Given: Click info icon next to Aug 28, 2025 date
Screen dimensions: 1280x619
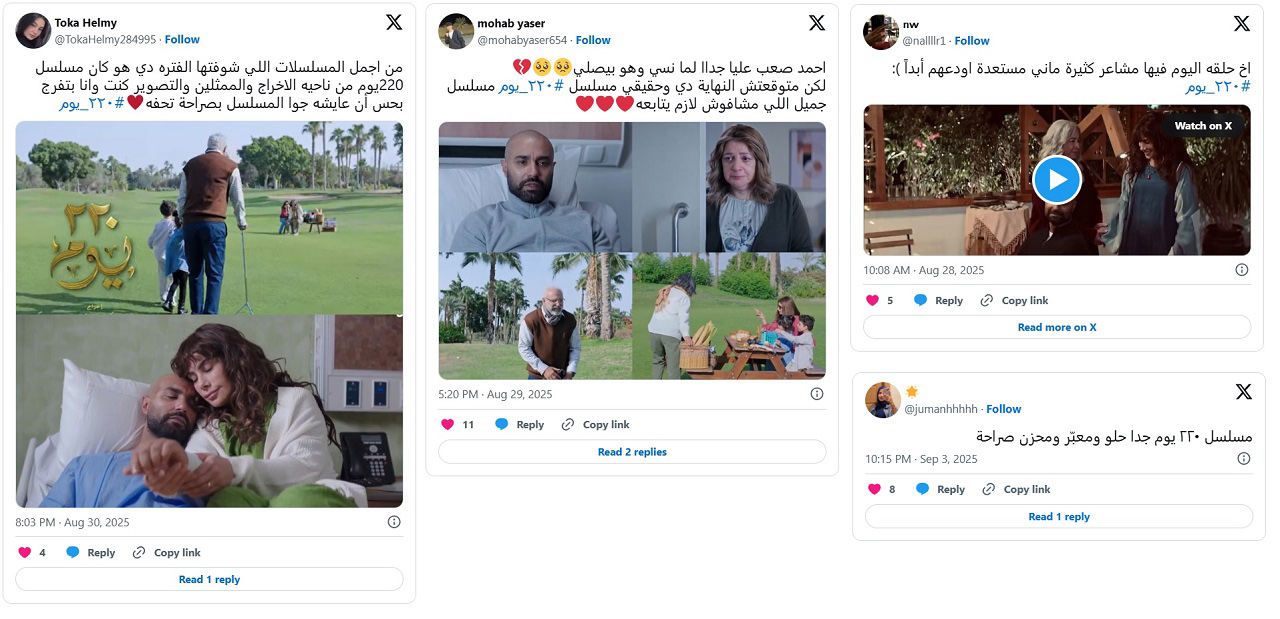Looking at the screenshot, I should (1242, 270).
